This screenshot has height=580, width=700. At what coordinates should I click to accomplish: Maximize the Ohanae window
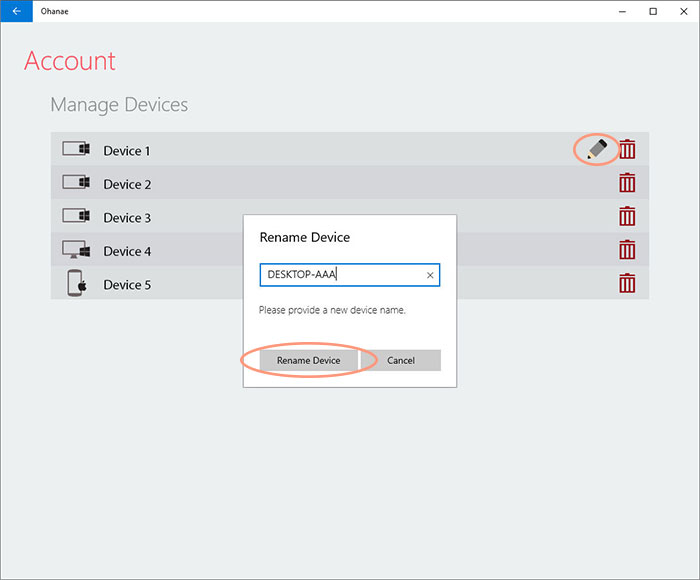[x=653, y=11]
